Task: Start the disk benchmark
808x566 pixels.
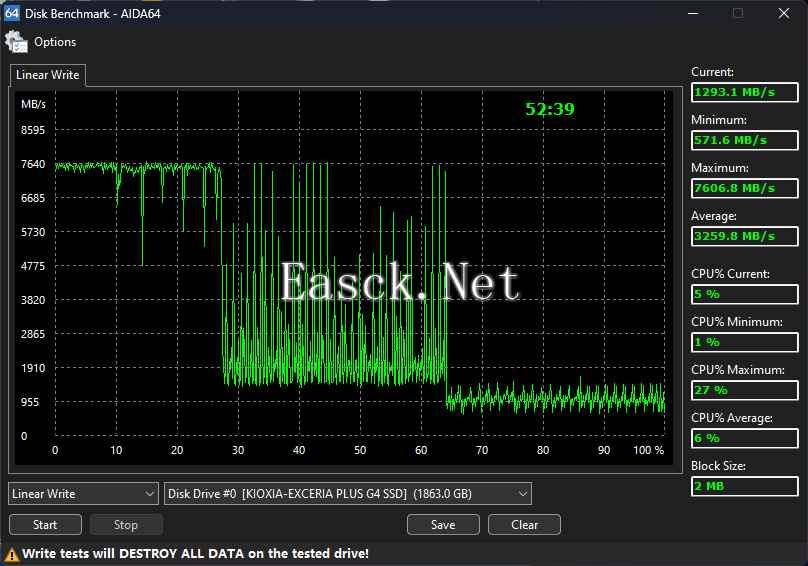Action: (45, 525)
